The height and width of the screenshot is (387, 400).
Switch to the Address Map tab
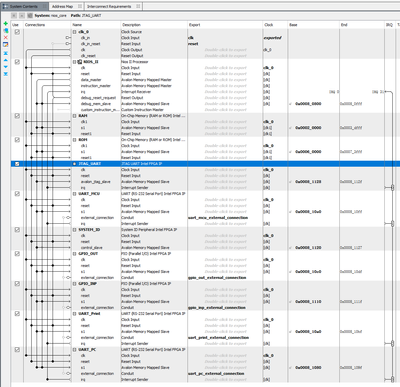pyautogui.click(x=62, y=6)
